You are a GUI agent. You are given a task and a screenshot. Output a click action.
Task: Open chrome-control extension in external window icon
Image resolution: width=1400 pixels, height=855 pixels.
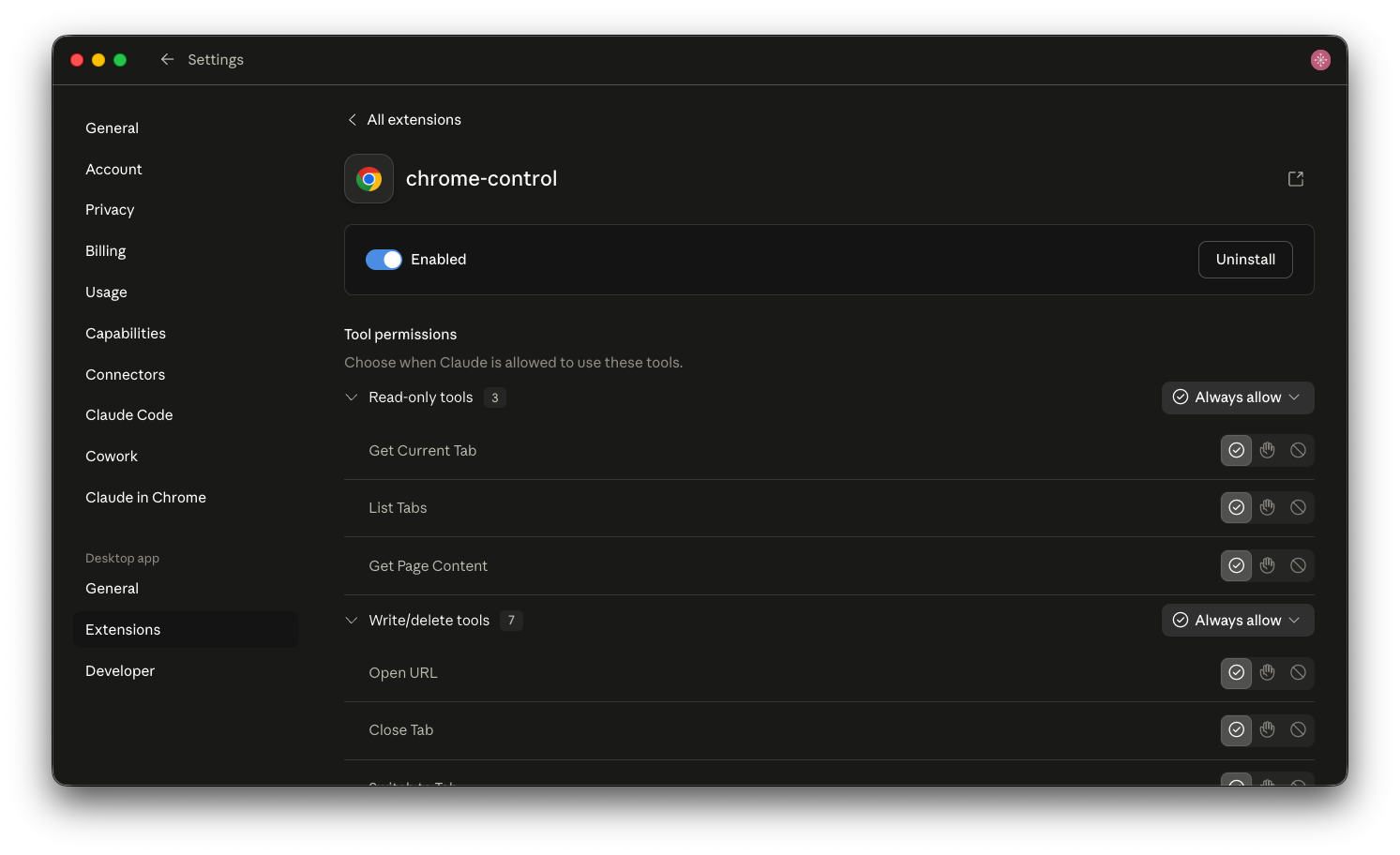1295,179
